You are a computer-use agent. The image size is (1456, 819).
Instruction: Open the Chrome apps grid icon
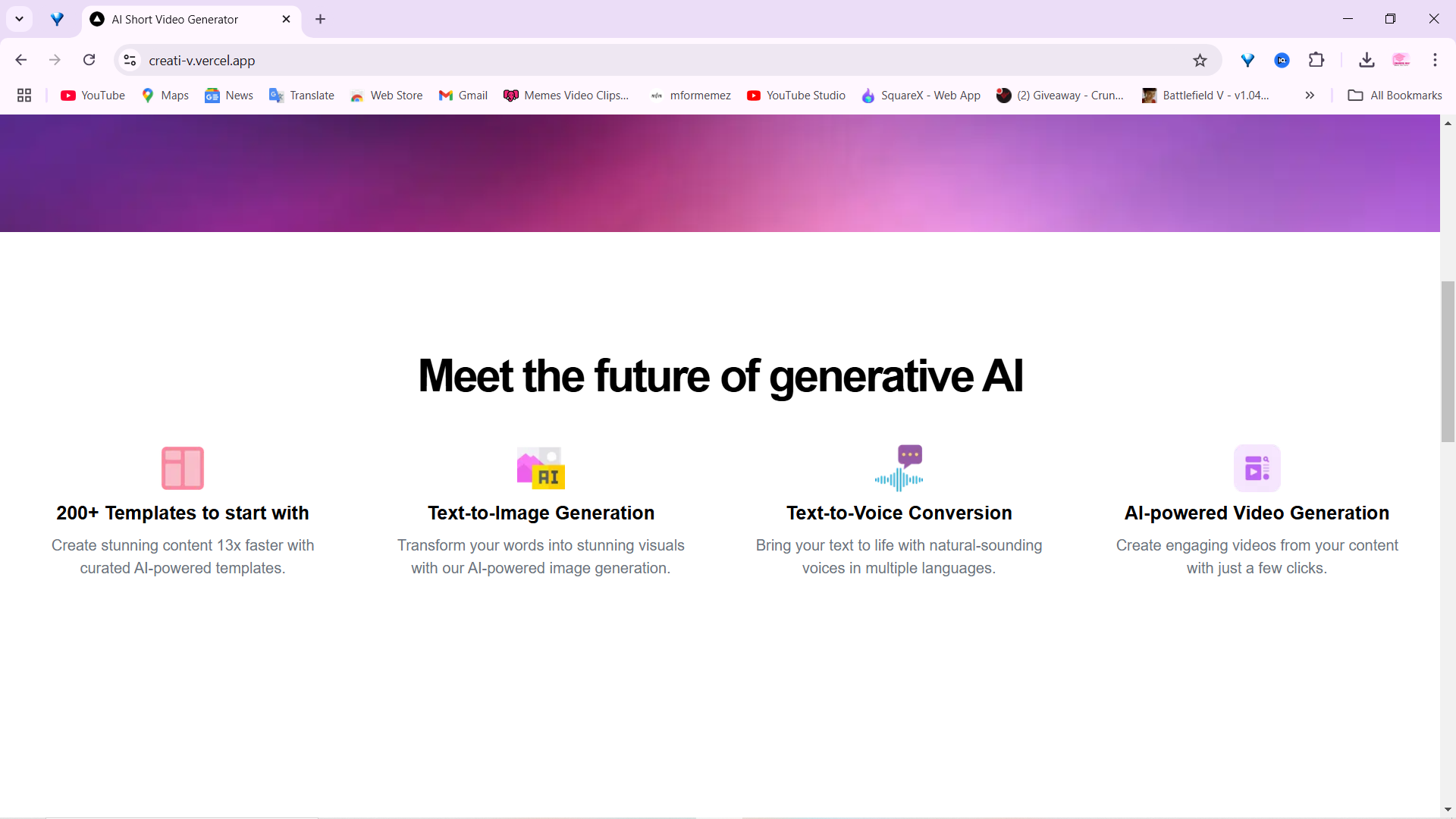[24, 96]
